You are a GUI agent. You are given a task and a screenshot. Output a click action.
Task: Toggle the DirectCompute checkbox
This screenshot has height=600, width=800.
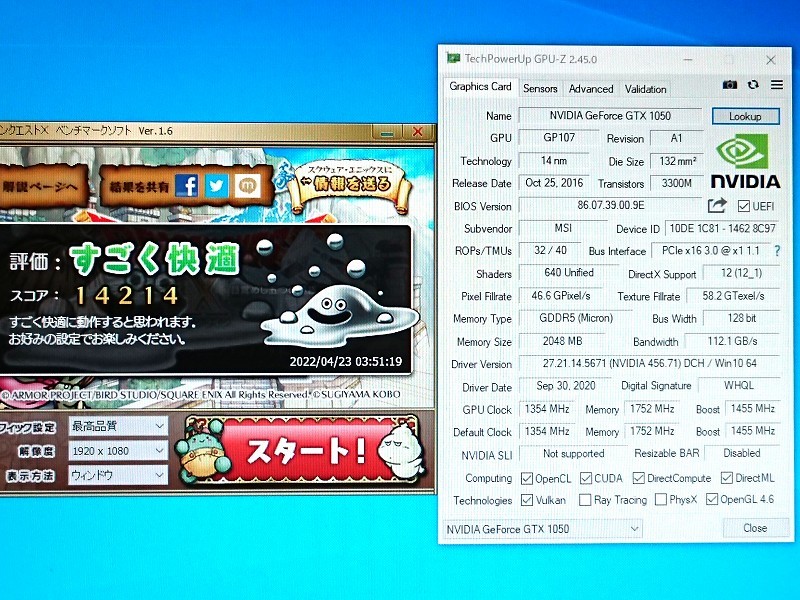tap(638, 478)
